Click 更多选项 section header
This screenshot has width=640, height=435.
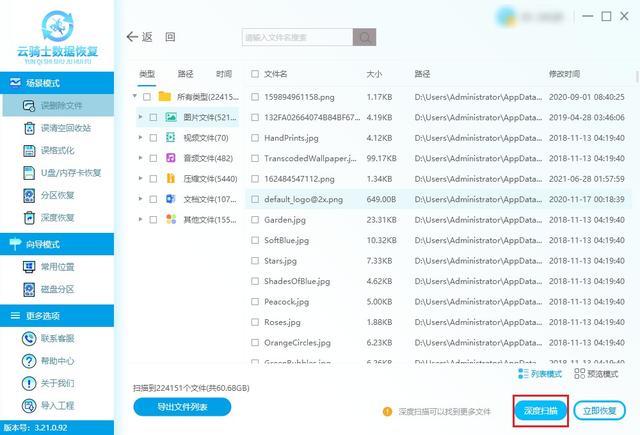pos(57,315)
